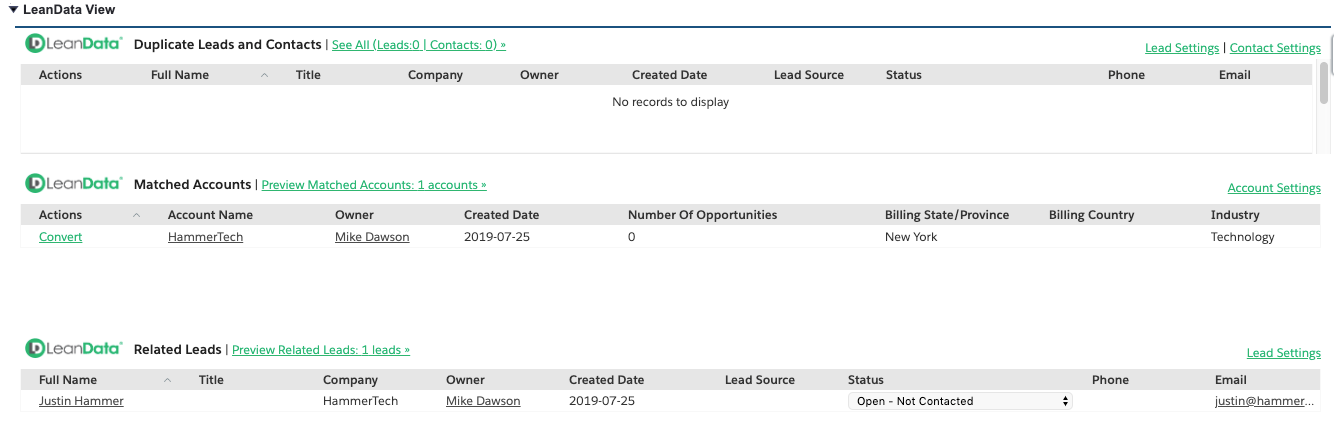Viewport: 1334px width, 425px height.
Task: Open Preview Related Leads link
Action: pos(321,350)
